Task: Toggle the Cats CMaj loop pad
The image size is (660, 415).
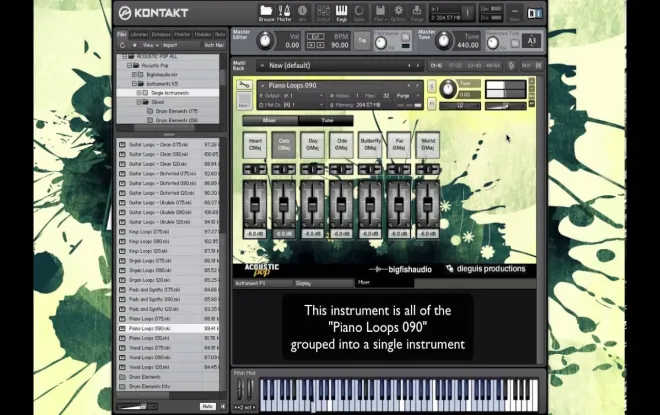Action: (284, 145)
